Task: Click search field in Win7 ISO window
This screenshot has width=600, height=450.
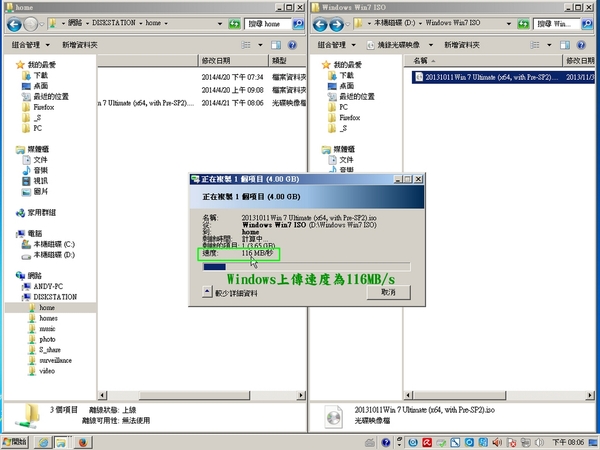Action: coord(557,24)
